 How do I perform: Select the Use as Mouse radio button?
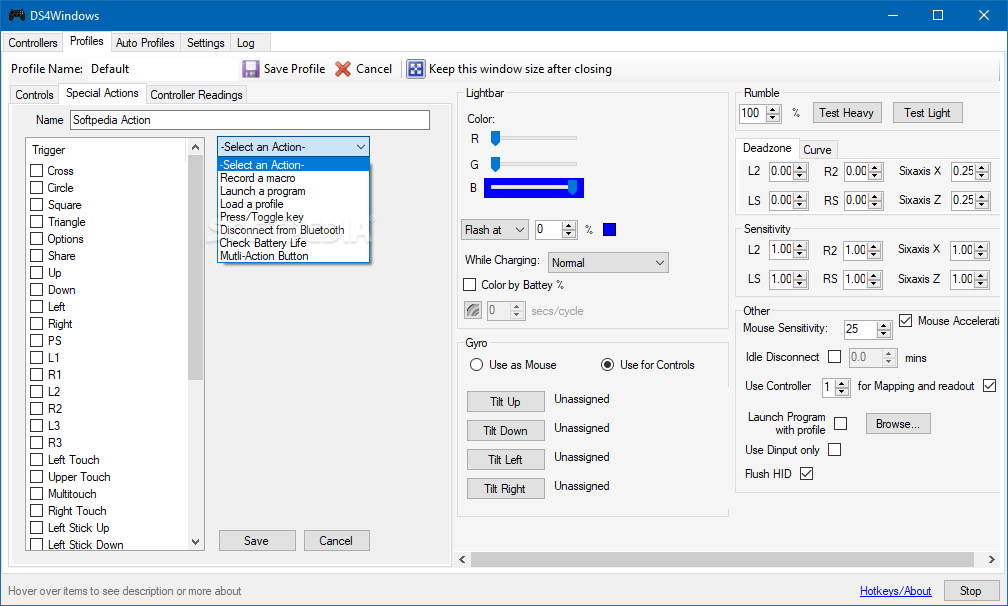[476, 364]
